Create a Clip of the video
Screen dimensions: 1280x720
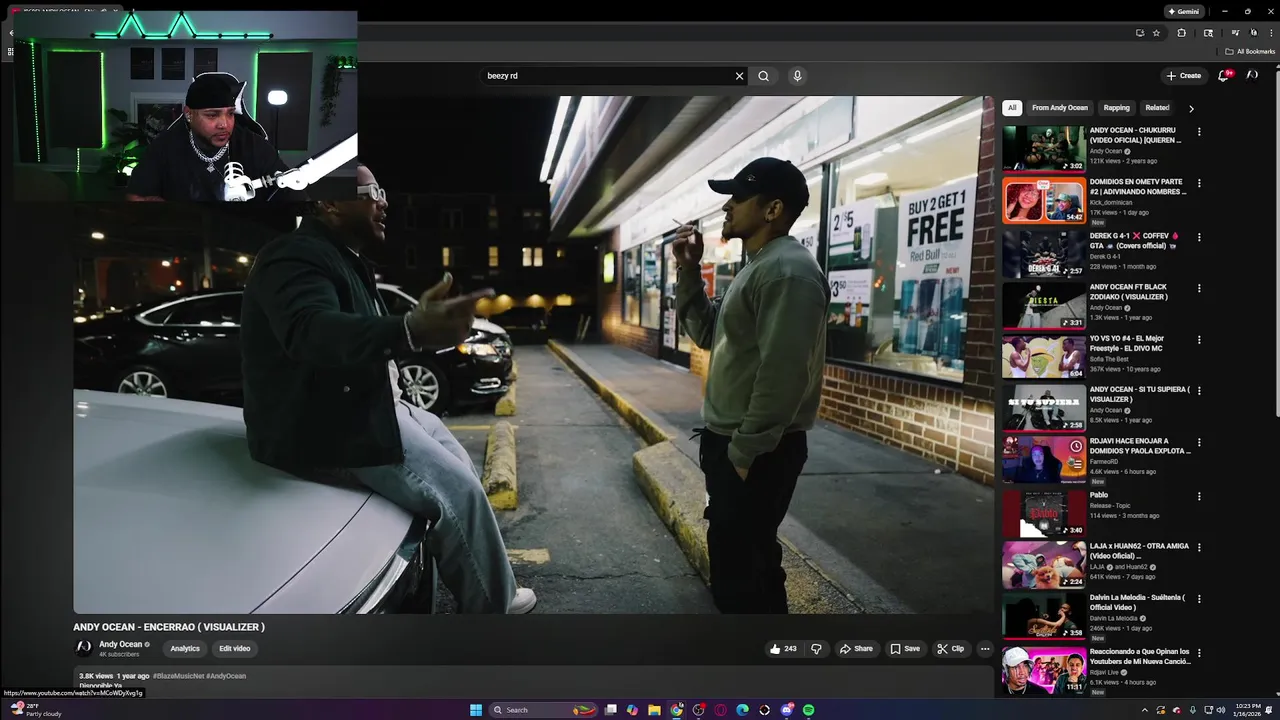tap(951, 649)
